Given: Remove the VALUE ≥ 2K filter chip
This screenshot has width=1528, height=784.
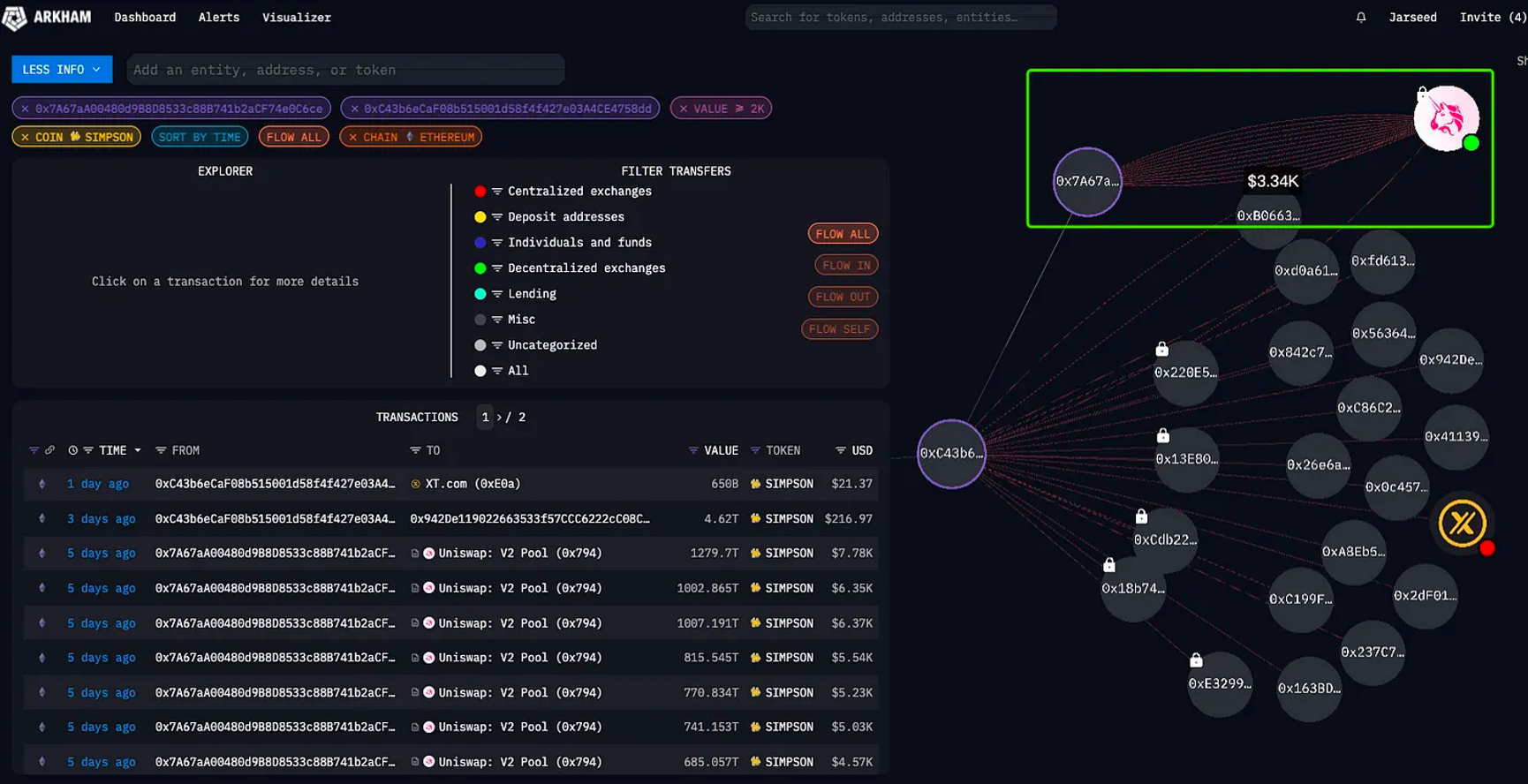Looking at the screenshot, I should click(684, 109).
